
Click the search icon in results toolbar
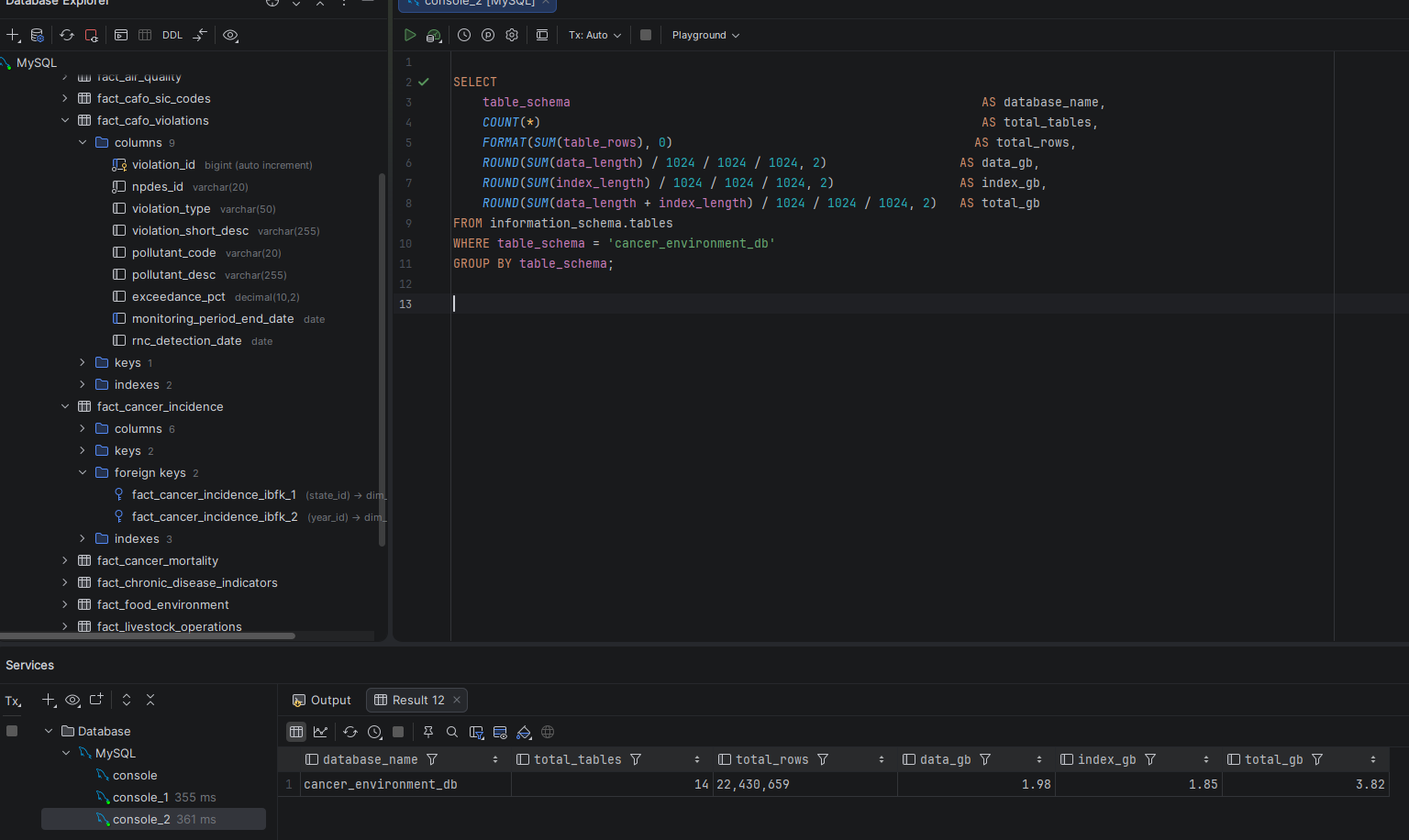452,732
